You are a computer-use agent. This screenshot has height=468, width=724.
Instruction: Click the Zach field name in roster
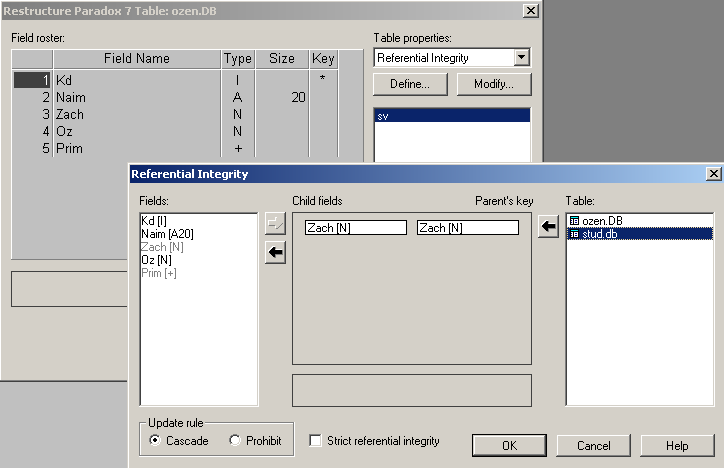pyautogui.click(x=70, y=114)
